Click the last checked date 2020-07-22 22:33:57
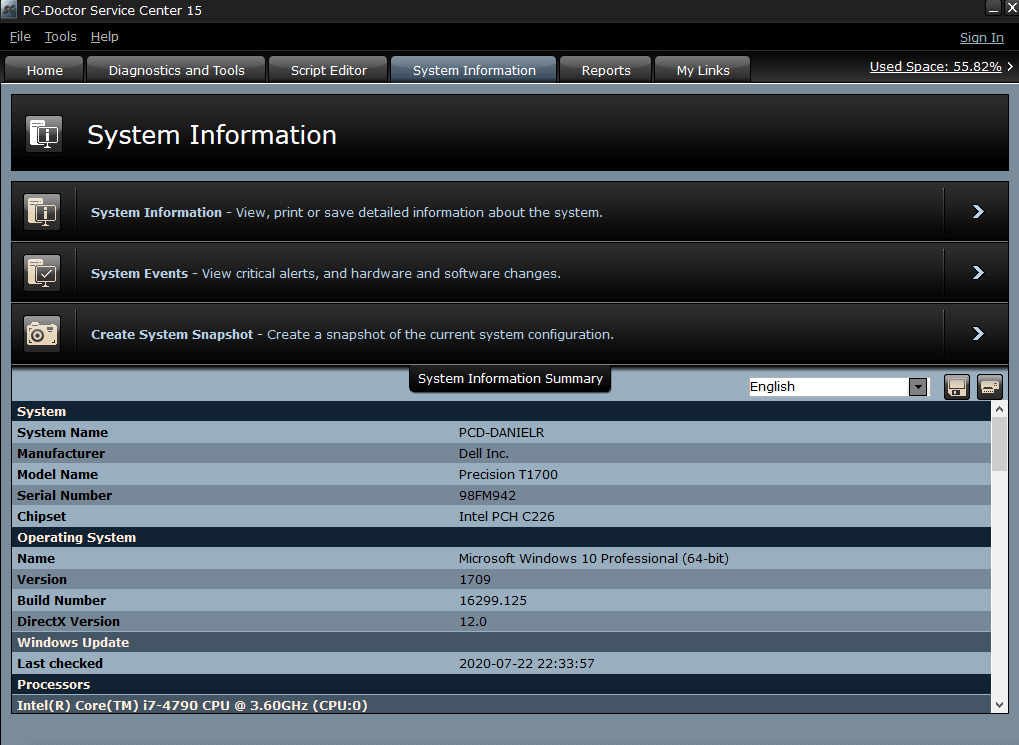The image size is (1019, 745). 526,663
